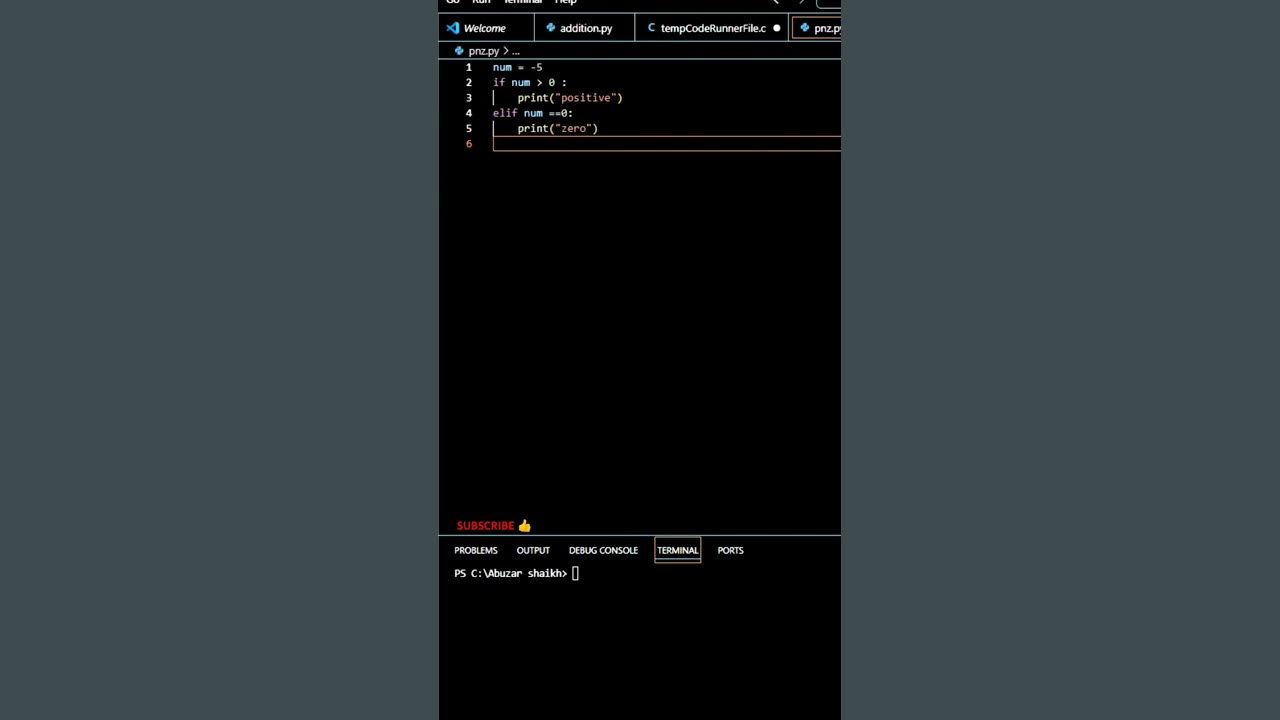This screenshot has width=1280, height=720.
Task: Click the 'elif num ==0:' code line
Action: [x=533, y=113]
